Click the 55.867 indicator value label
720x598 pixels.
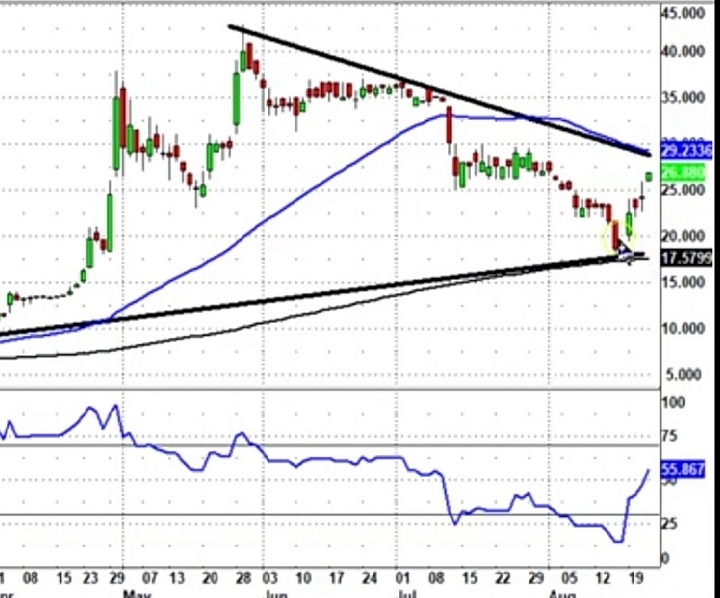pyautogui.click(x=683, y=469)
